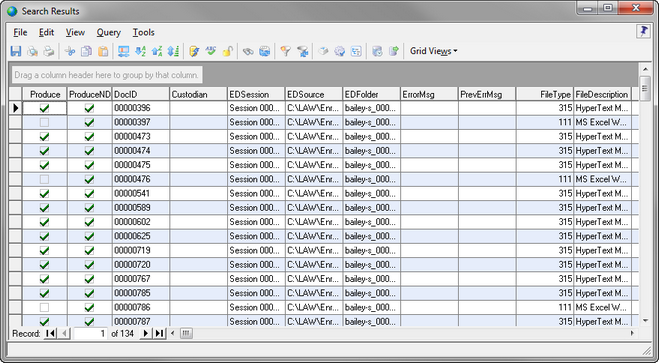This screenshot has height=363, width=659.
Task: Click the blue tree list icon
Action: pyautogui.click(x=356, y=51)
